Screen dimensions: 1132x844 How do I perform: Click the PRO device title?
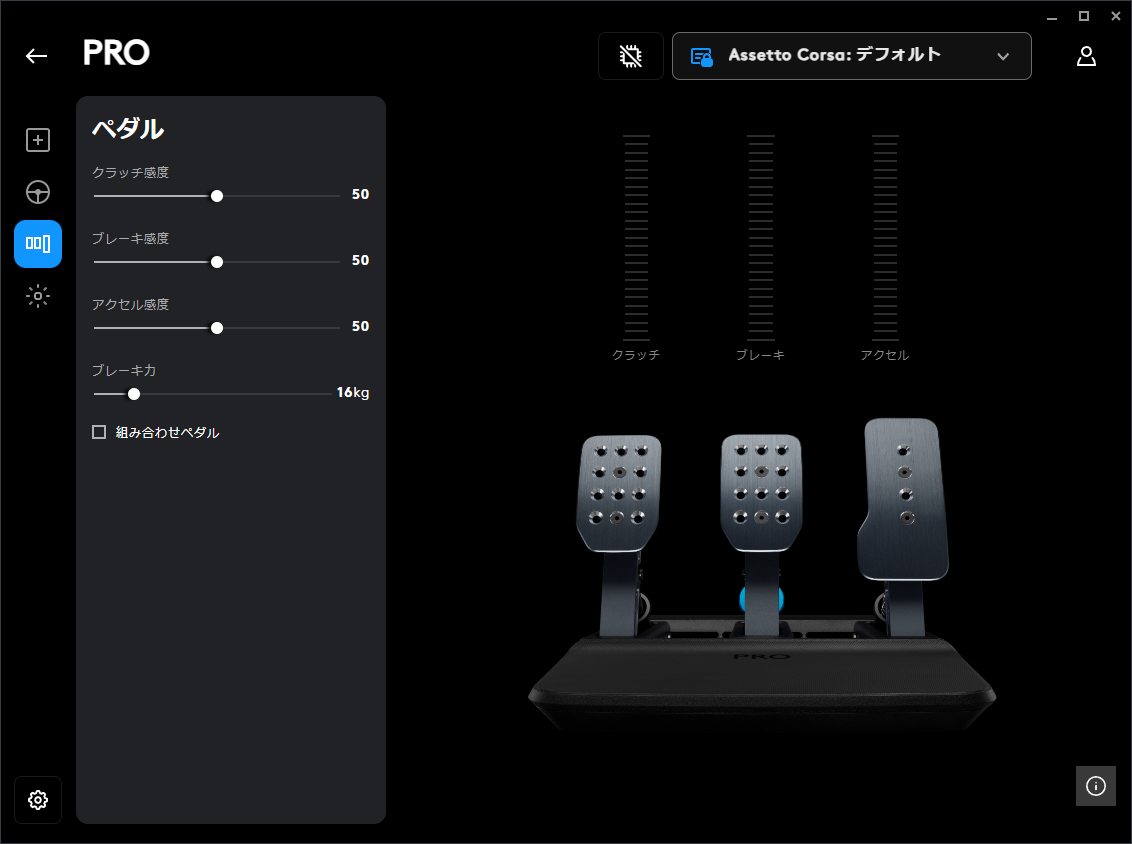pyautogui.click(x=116, y=53)
